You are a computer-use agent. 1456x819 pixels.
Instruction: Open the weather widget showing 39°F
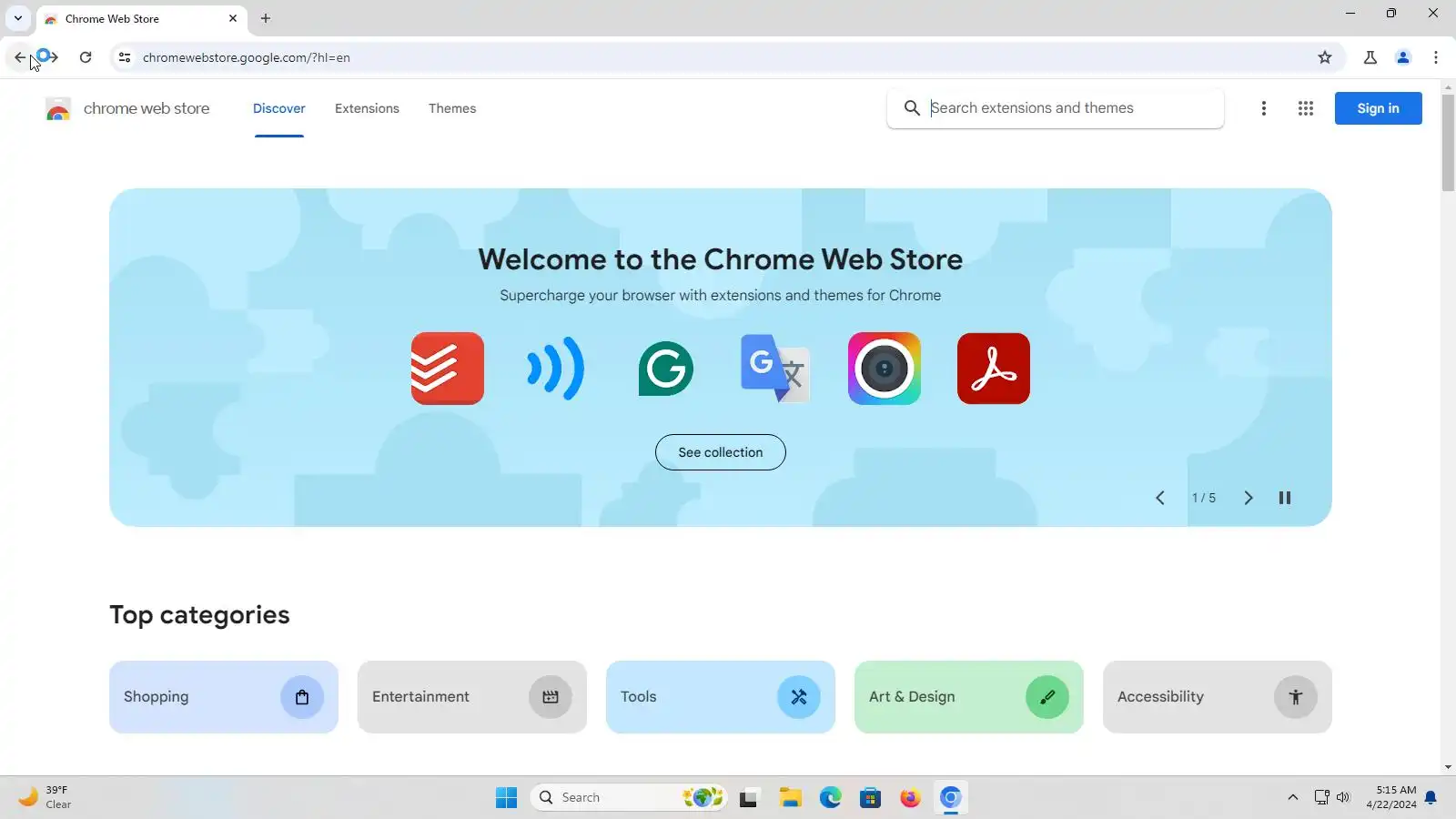tap(45, 797)
